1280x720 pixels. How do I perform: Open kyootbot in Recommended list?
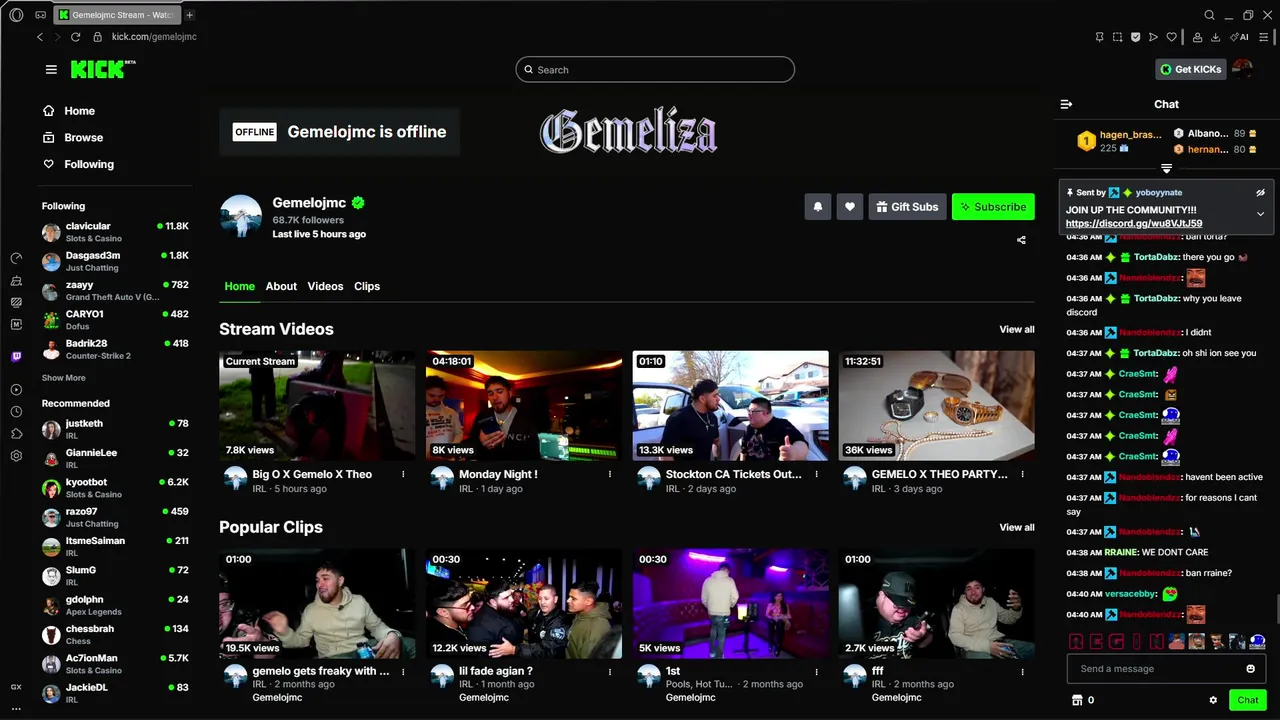tap(114, 488)
